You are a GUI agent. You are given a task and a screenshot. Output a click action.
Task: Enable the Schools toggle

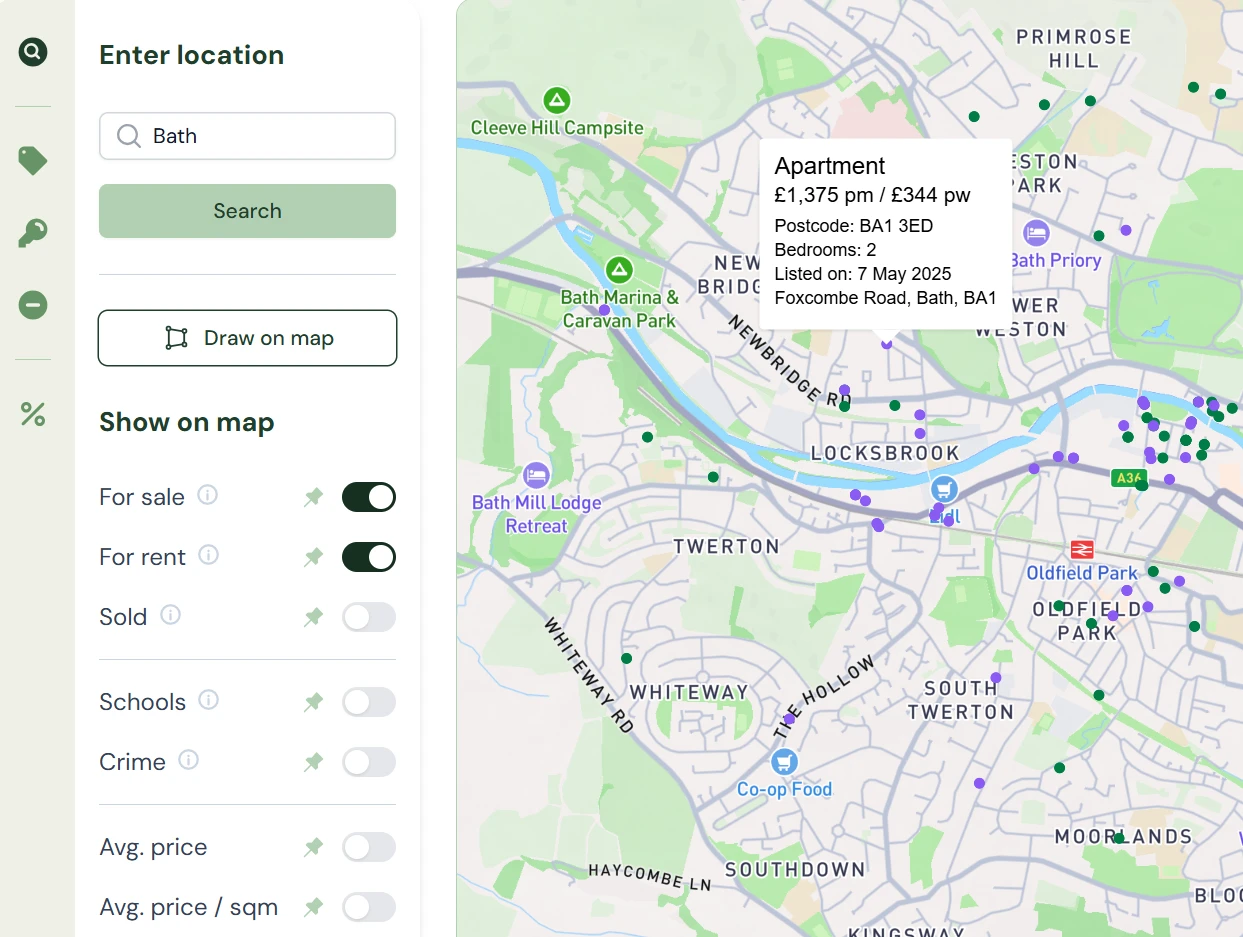point(369,702)
